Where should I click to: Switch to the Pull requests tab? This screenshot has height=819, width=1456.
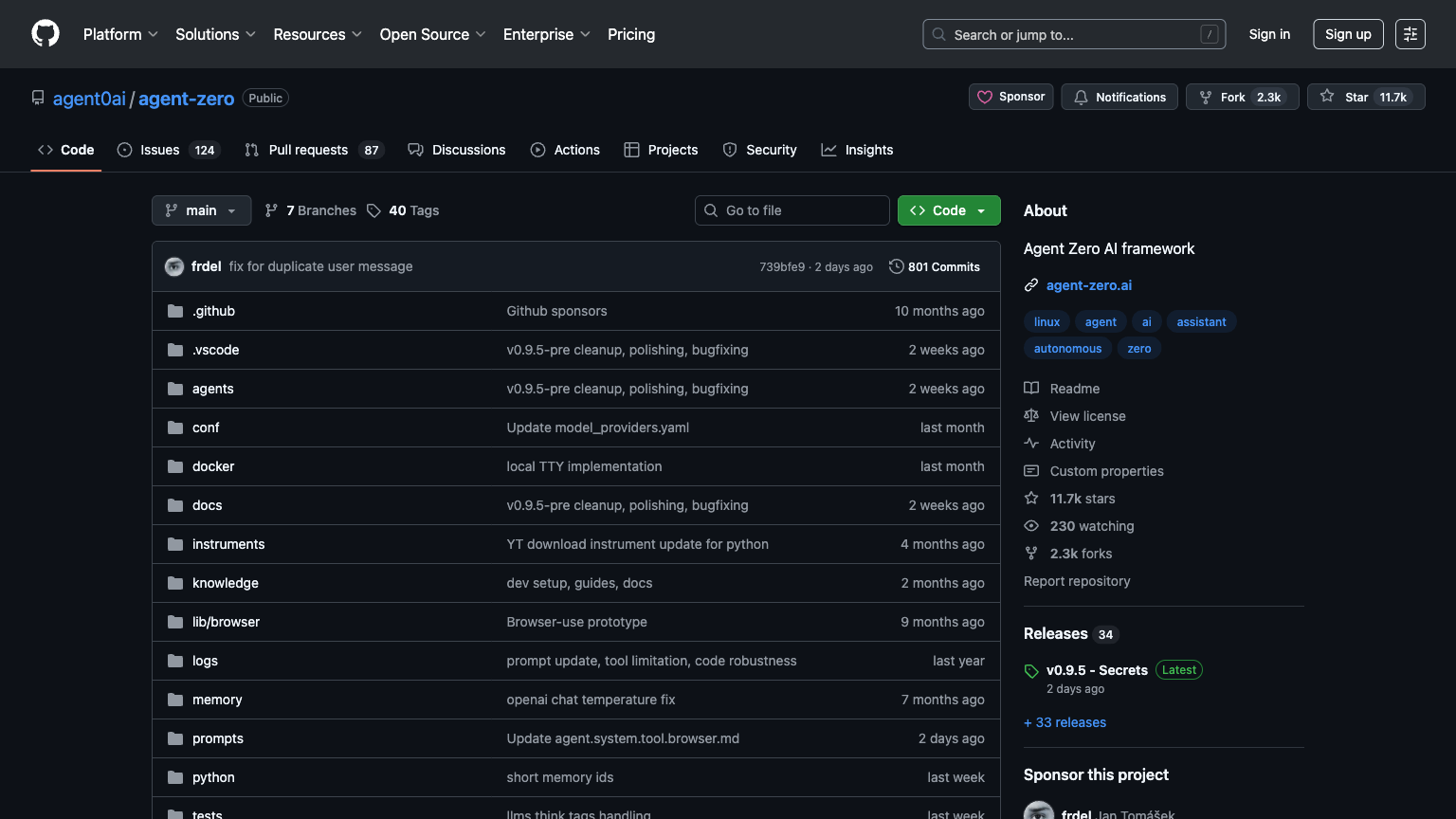coord(308,150)
